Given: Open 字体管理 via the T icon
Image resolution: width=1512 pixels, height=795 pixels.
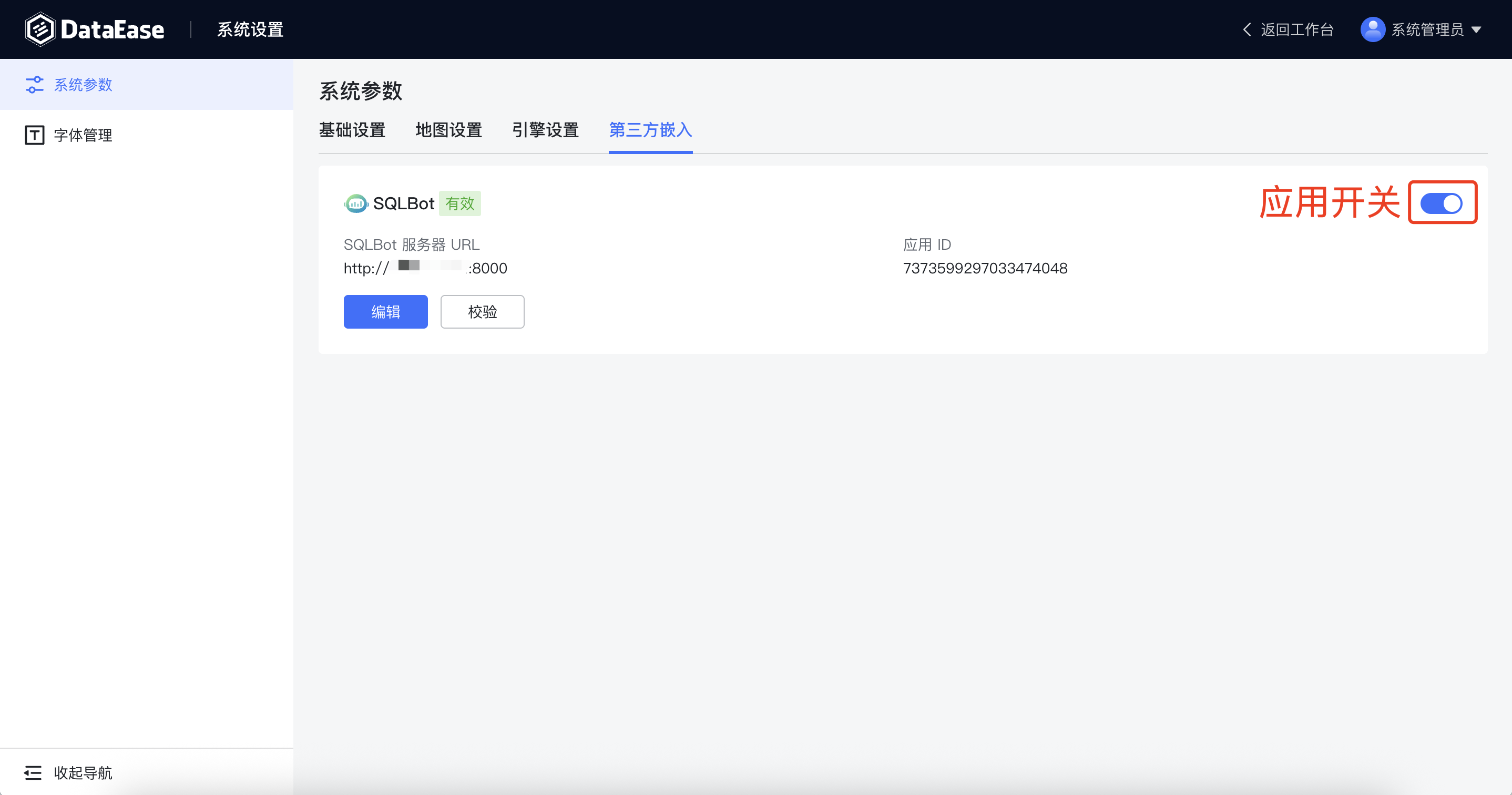Looking at the screenshot, I should [x=34, y=135].
